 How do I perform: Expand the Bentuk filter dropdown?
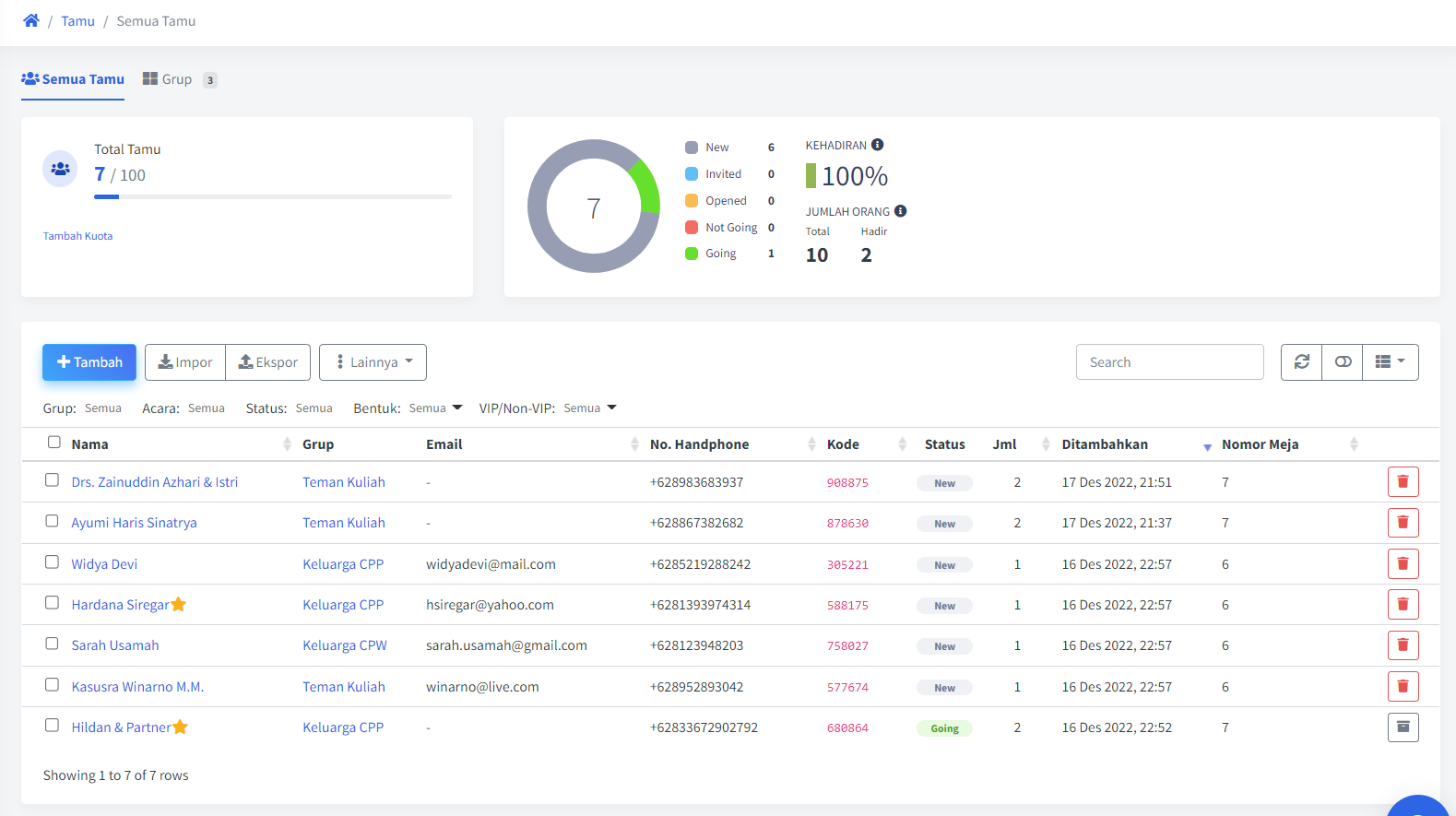[x=435, y=408]
